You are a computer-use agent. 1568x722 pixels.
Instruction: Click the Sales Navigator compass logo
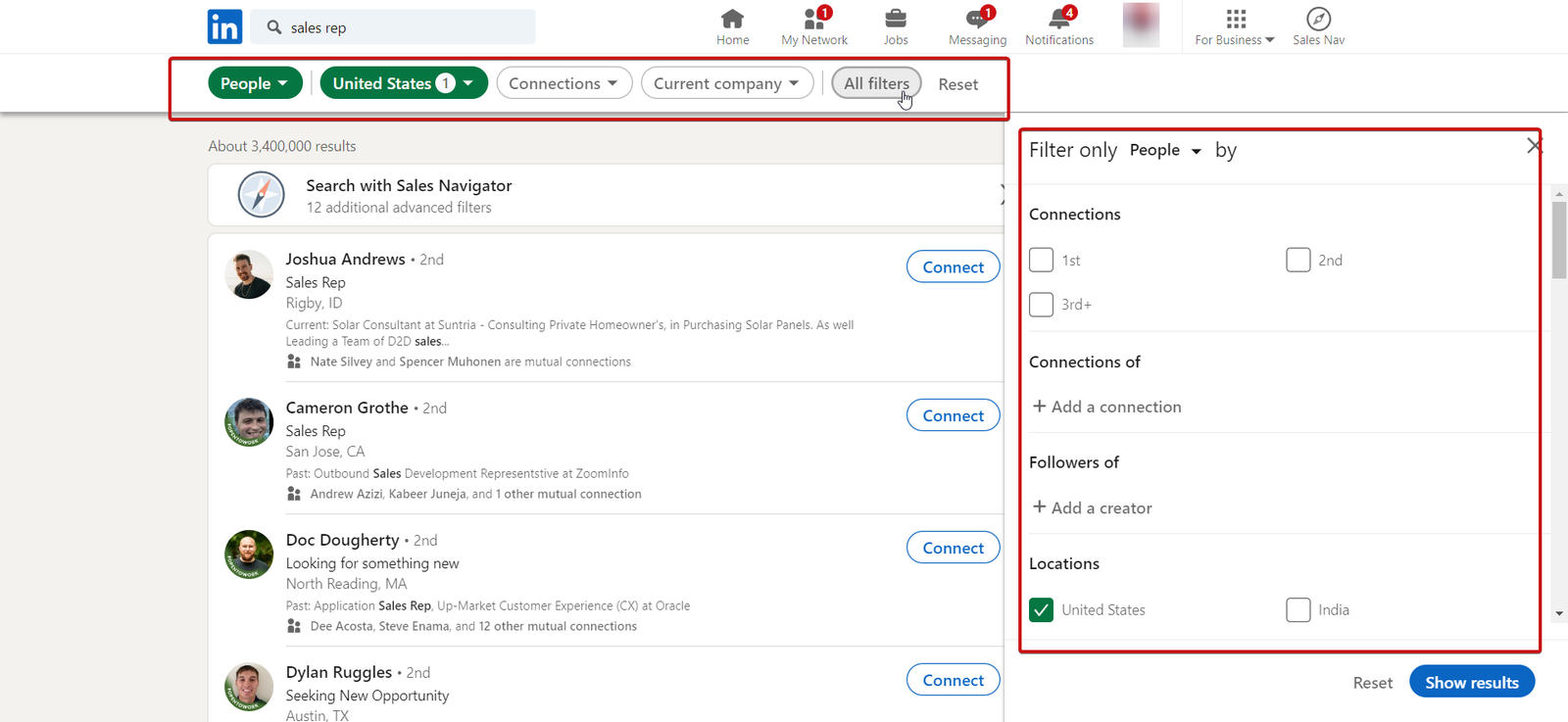(x=261, y=195)
